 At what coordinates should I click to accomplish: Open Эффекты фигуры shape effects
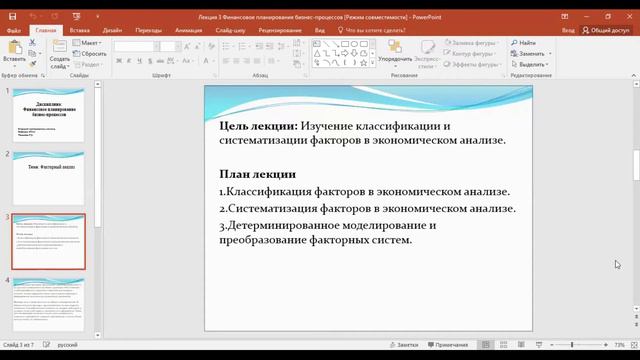click(472, 64)
